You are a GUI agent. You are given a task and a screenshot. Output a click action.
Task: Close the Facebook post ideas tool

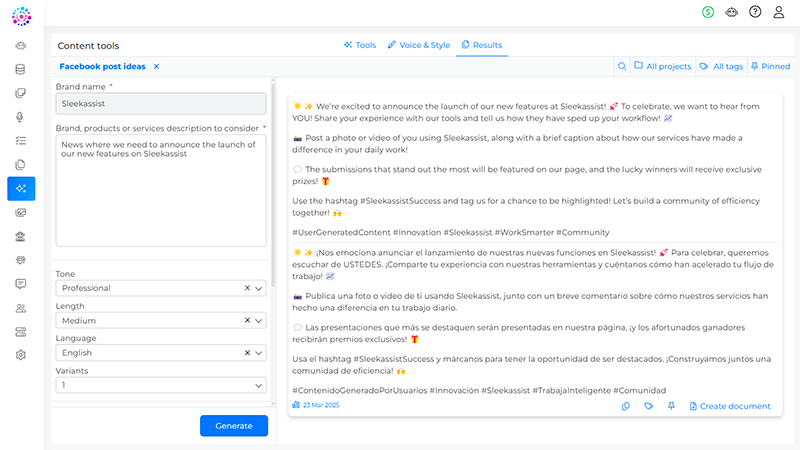pyautogui.click(x=157, y=66)
